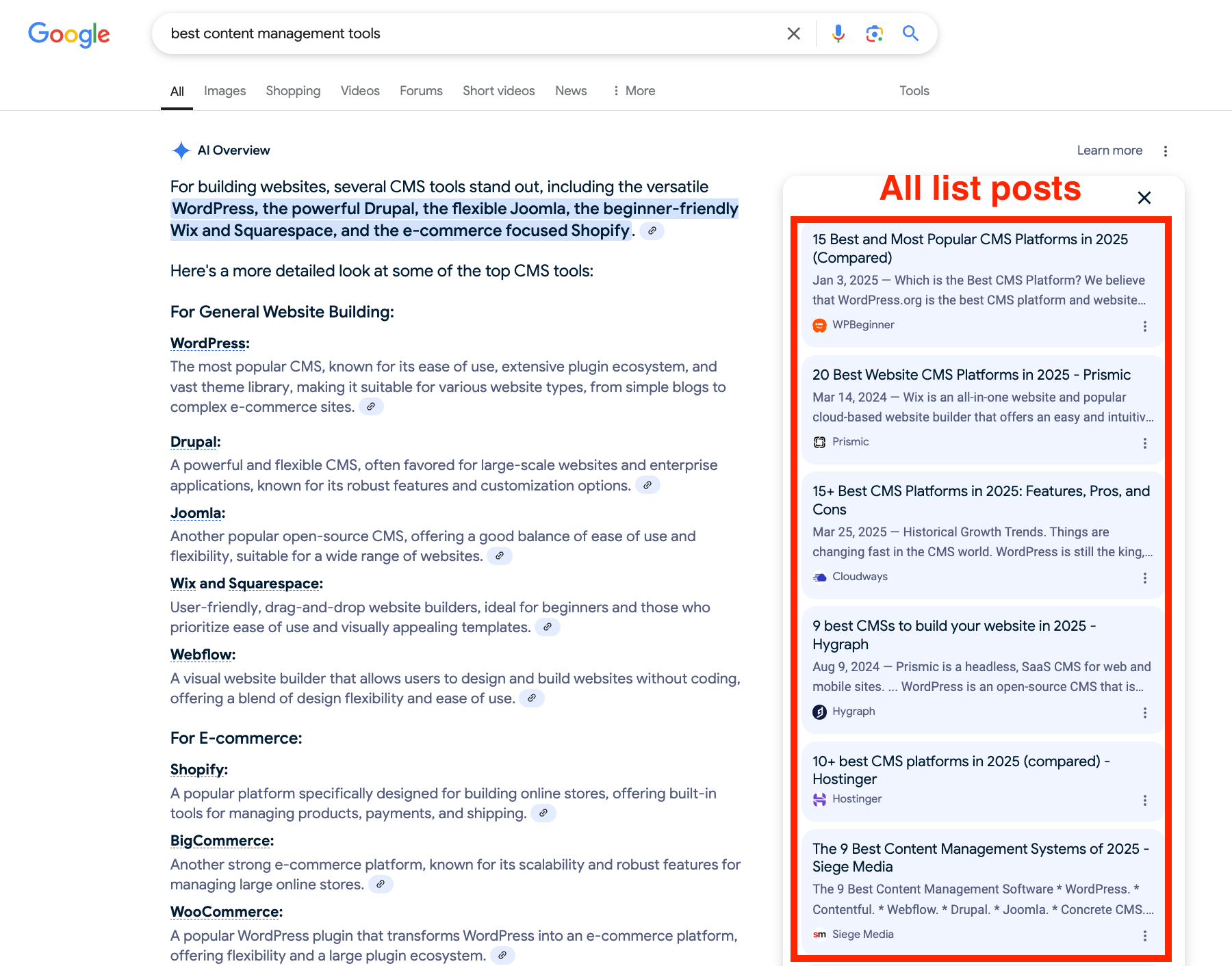The height and width of the screenshot is (966, 1232).
Task: Click the Siege Media source label
Action: [863, 935]
